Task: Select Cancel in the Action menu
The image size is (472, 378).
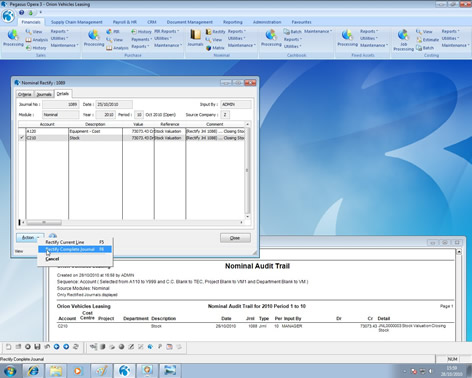Action: coord(52,259)
